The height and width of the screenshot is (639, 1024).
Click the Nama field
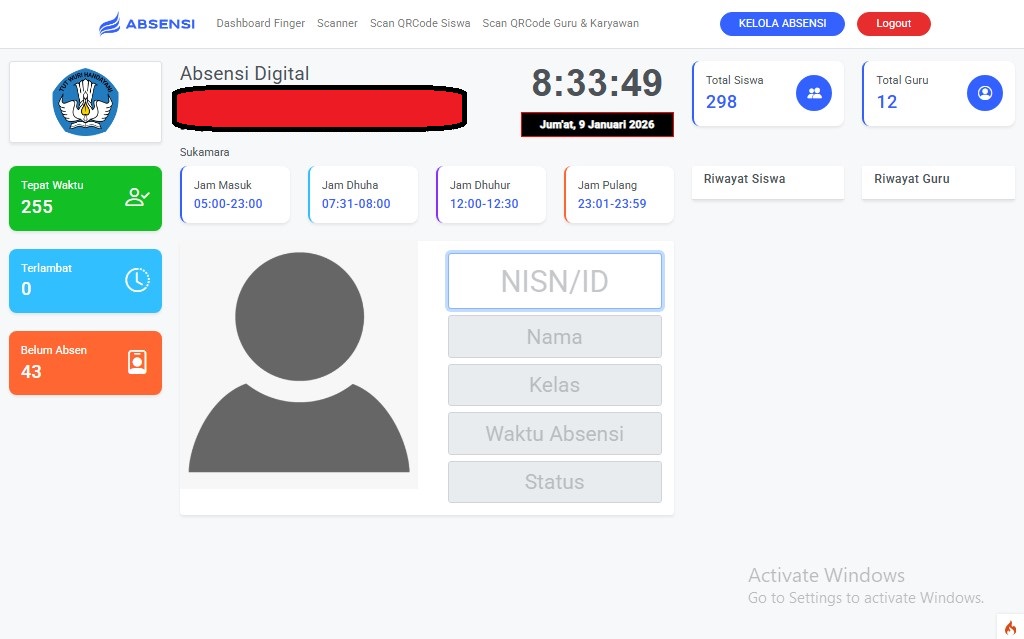[x=554, y=337]
